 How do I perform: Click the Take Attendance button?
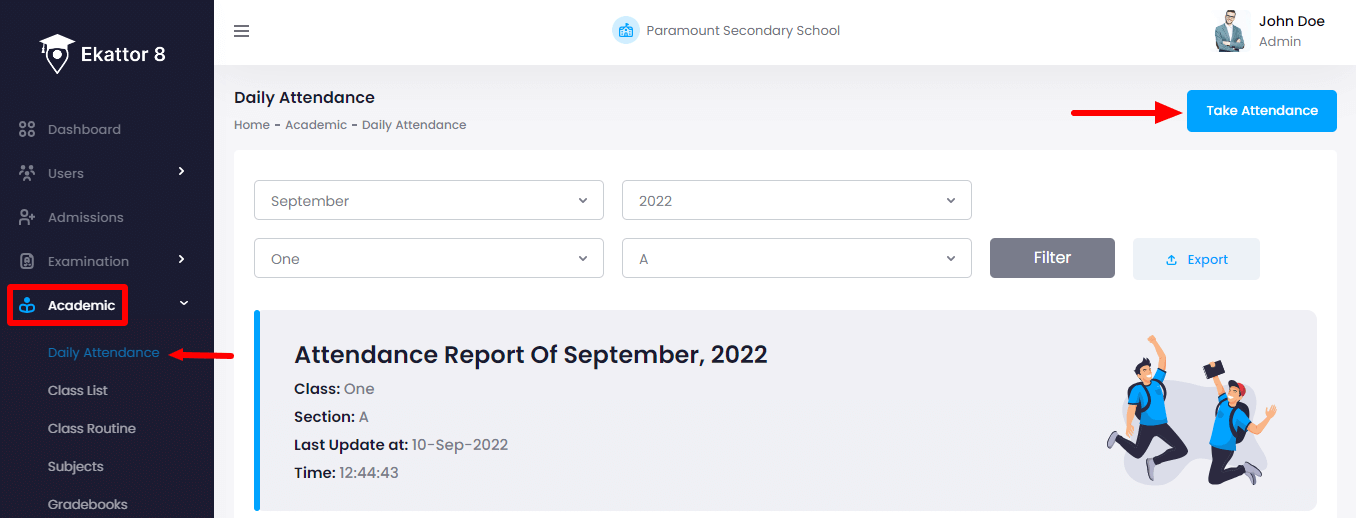coord(1261,111)
